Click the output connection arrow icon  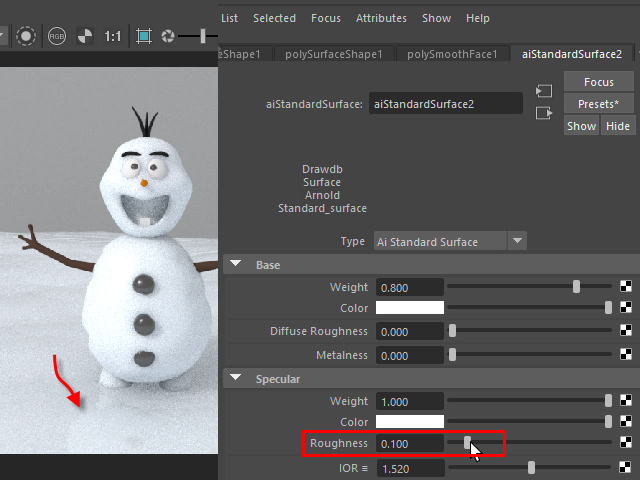click(544, 113)
